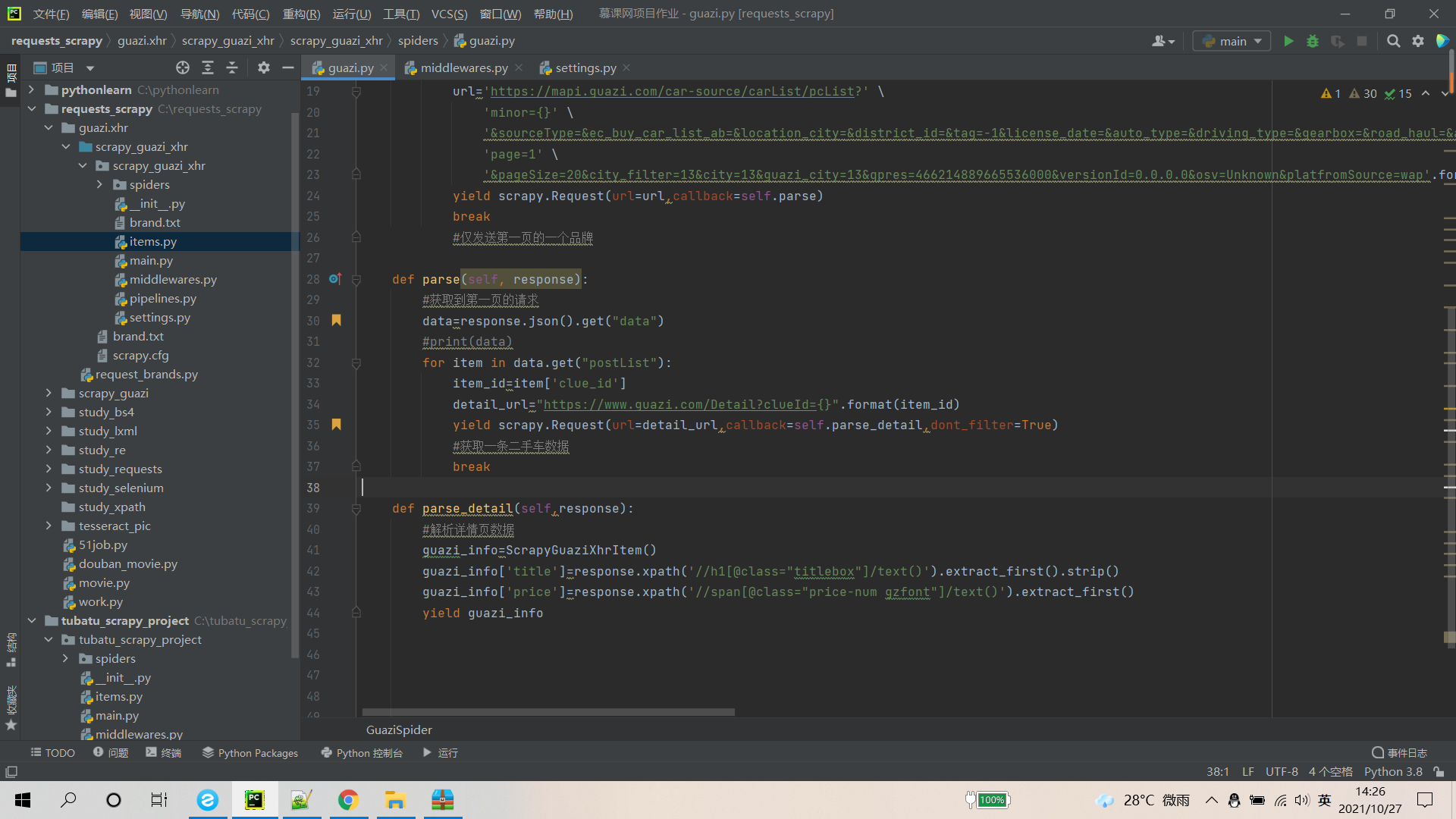Image resolution: width=1456 pixels, height=819 pixels.
Task: Open Python Packages tool window
Action: pos(250,752)
